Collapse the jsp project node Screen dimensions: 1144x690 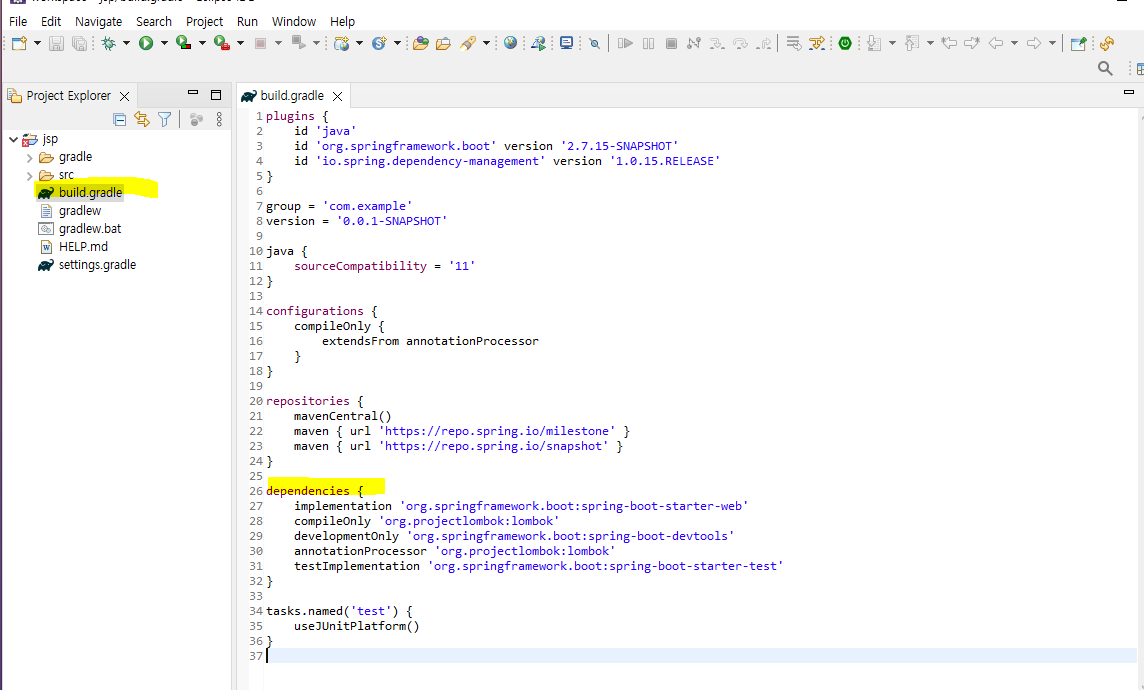(13, 139)
